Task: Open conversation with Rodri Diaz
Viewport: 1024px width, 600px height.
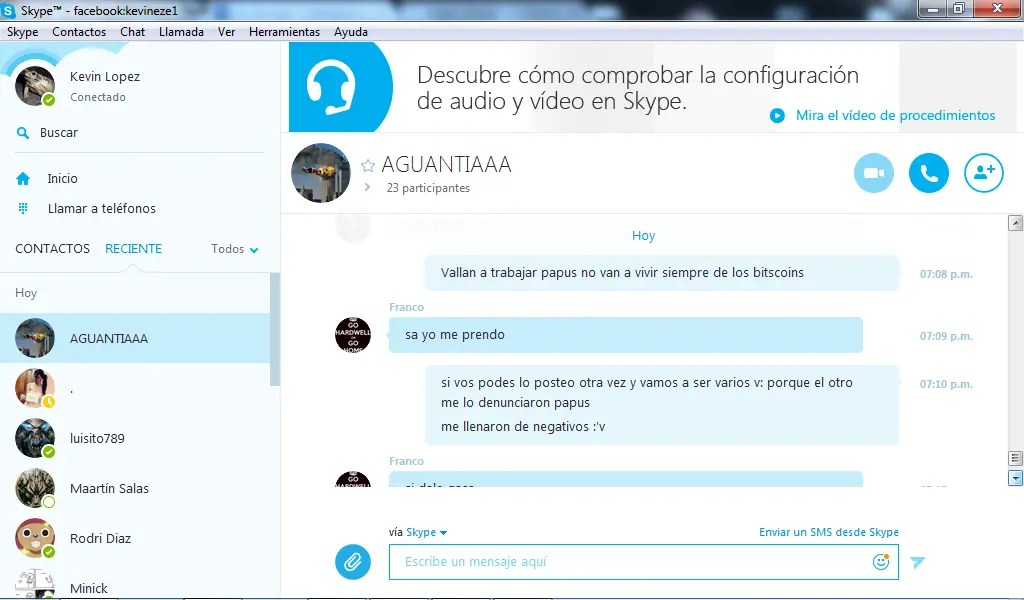Action: (135, 538)
